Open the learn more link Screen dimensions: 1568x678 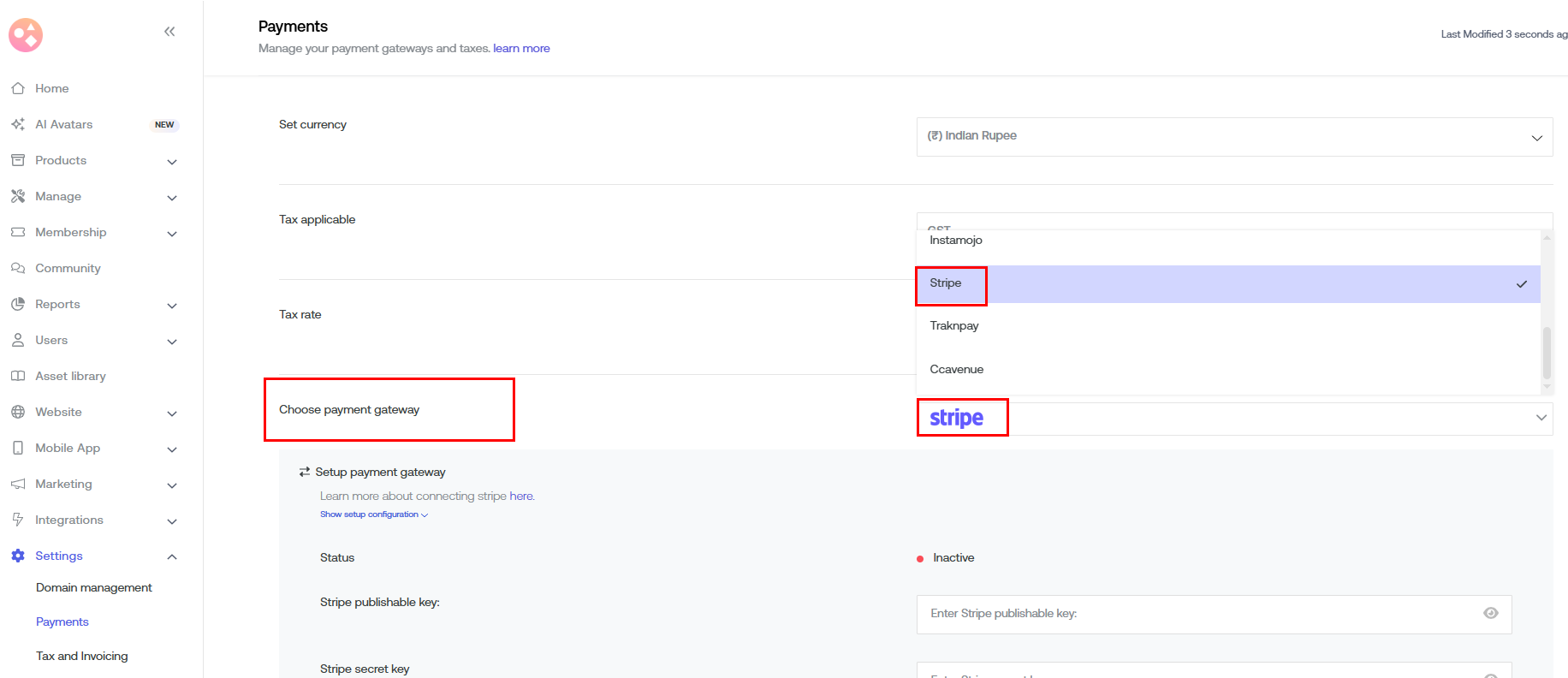tap(521, 49)
